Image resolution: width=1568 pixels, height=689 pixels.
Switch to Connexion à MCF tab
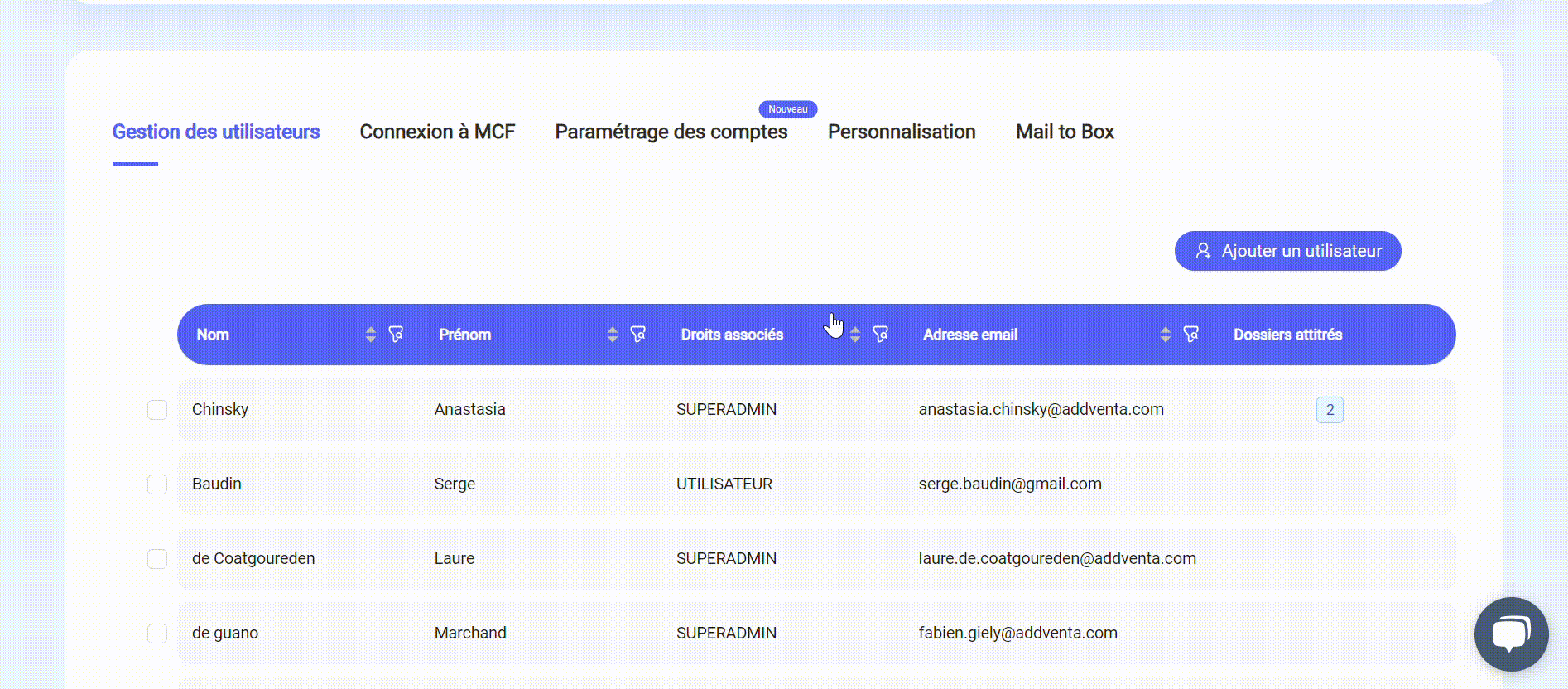click(437, 132)
